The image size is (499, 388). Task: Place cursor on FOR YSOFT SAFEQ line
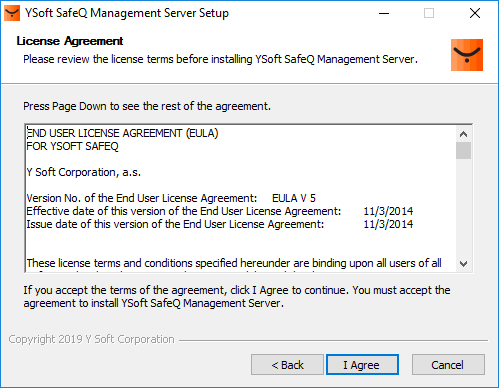[72, 146]
